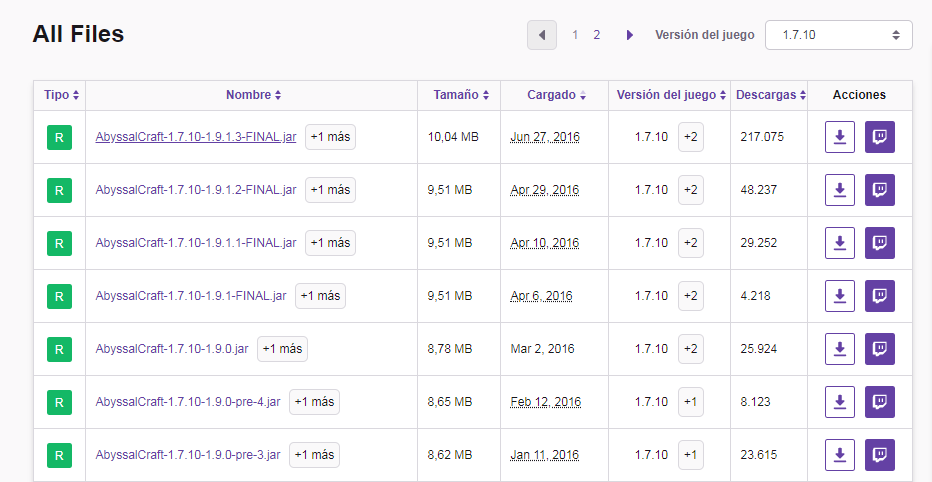The image size is (932, 482).
Task: Show +1 game versions for 1.9.0-pre-3
Action: point(691,455)
